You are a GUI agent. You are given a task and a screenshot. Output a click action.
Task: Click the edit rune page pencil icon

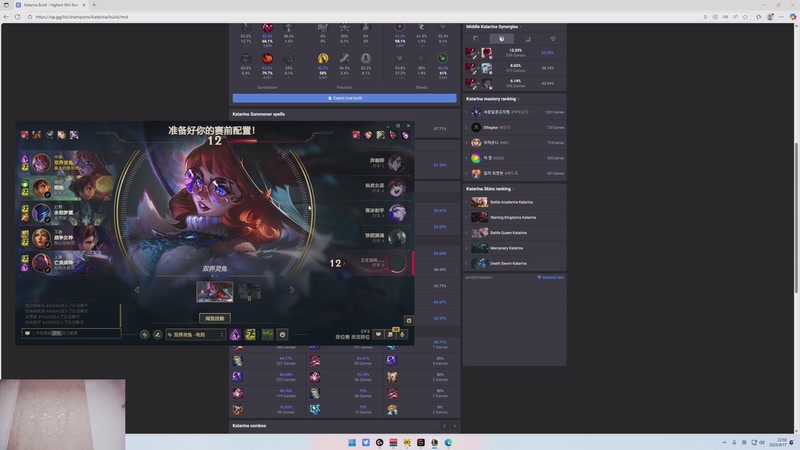click(x=158, y=335)
